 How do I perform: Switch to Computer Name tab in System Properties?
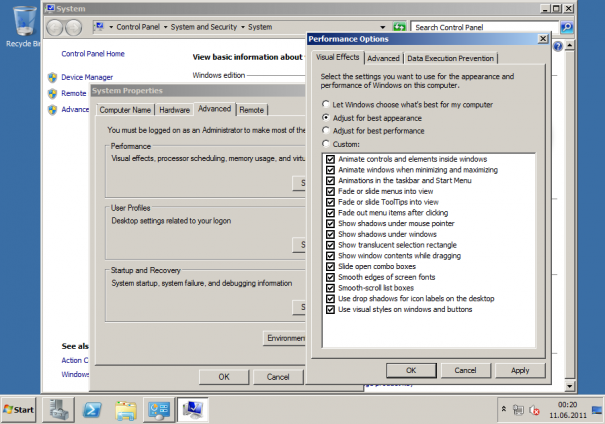point(125,110)
